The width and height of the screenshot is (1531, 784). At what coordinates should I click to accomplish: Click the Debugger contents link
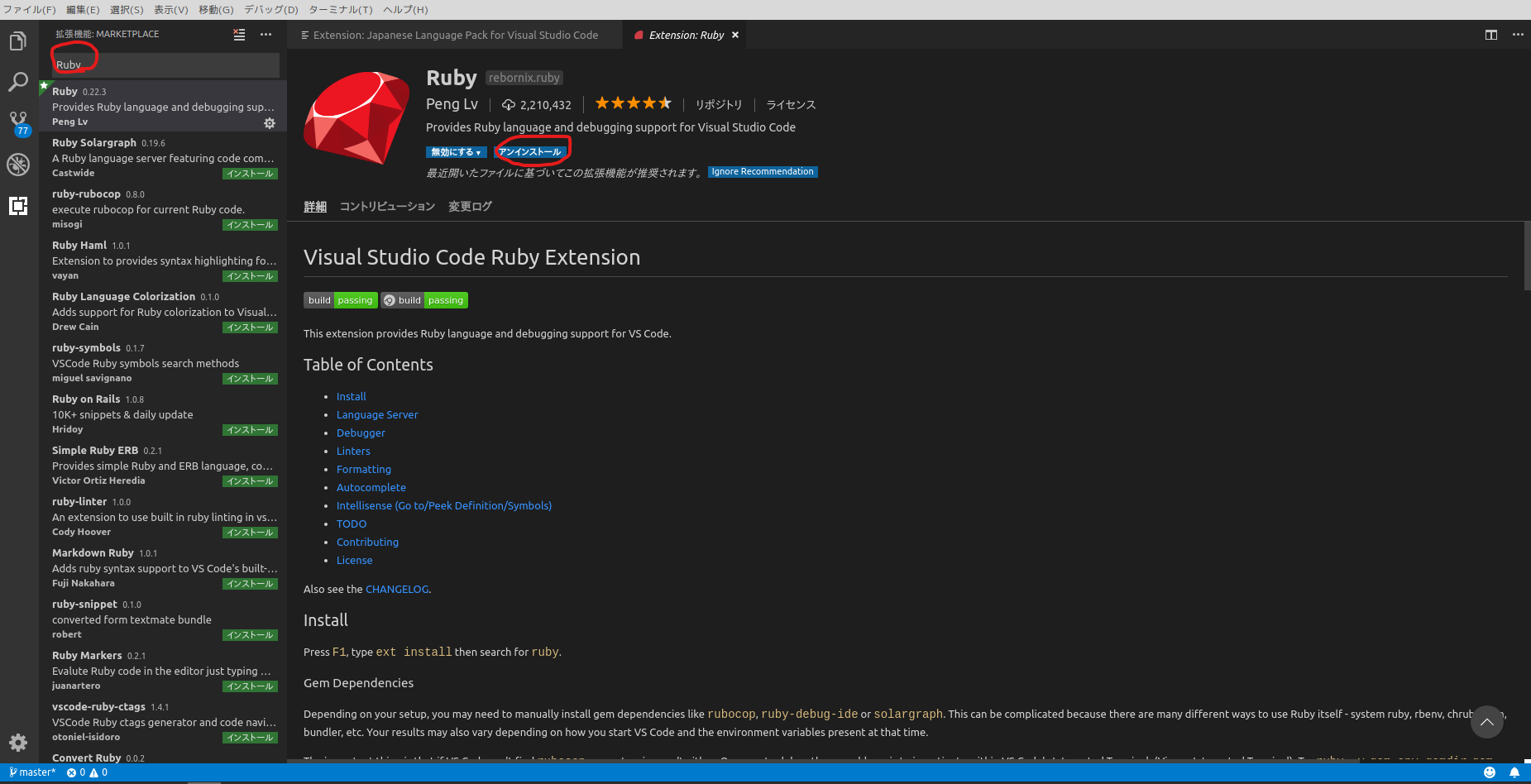coord(361,433)
